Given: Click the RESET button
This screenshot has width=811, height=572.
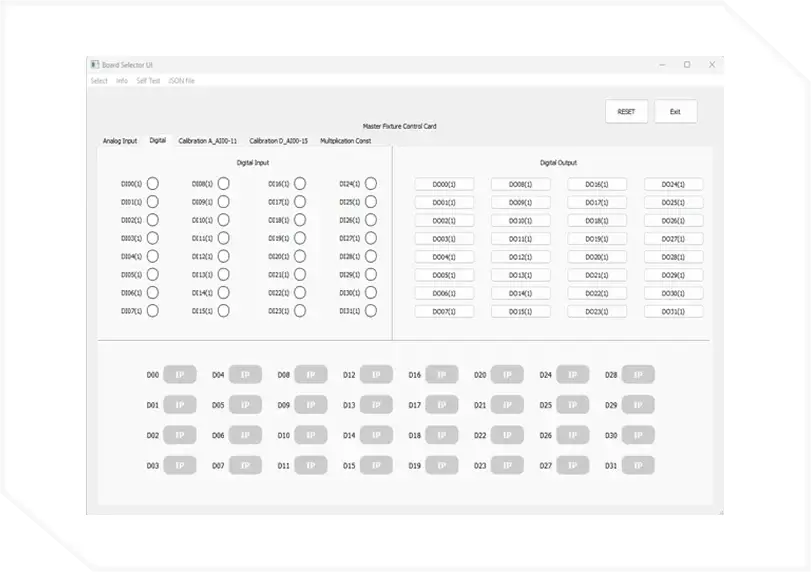Looking at the screenshot, I should pos(626,111).
